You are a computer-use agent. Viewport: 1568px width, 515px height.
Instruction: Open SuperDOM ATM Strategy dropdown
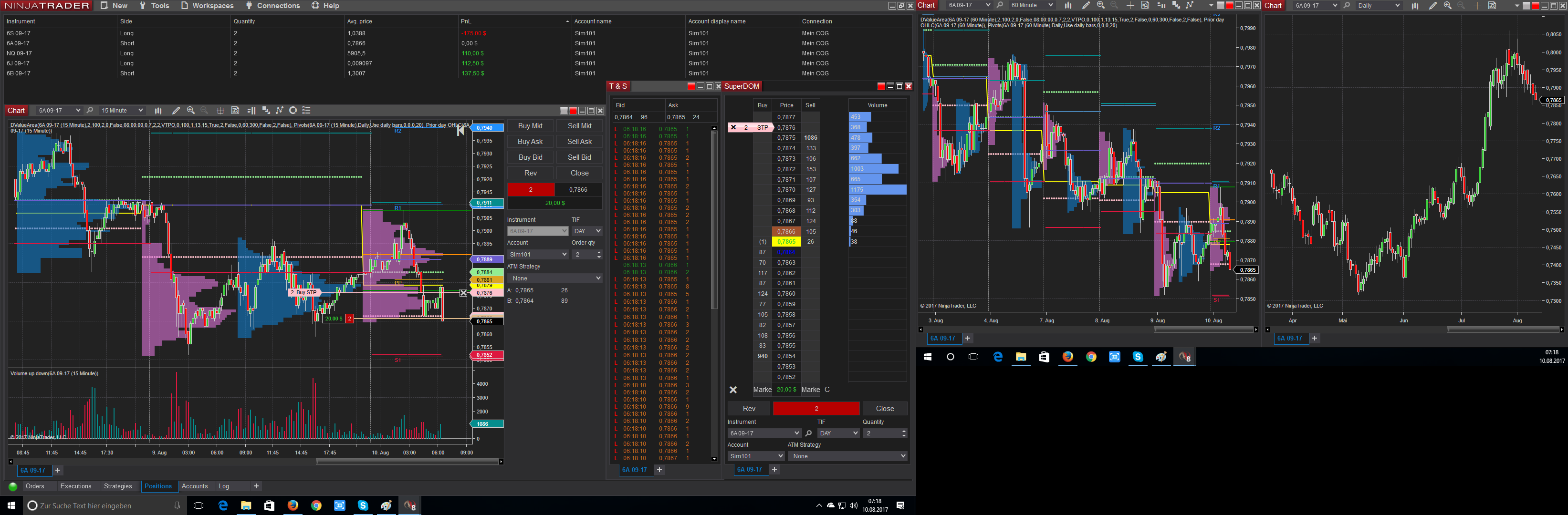click(x=847, y=456)
